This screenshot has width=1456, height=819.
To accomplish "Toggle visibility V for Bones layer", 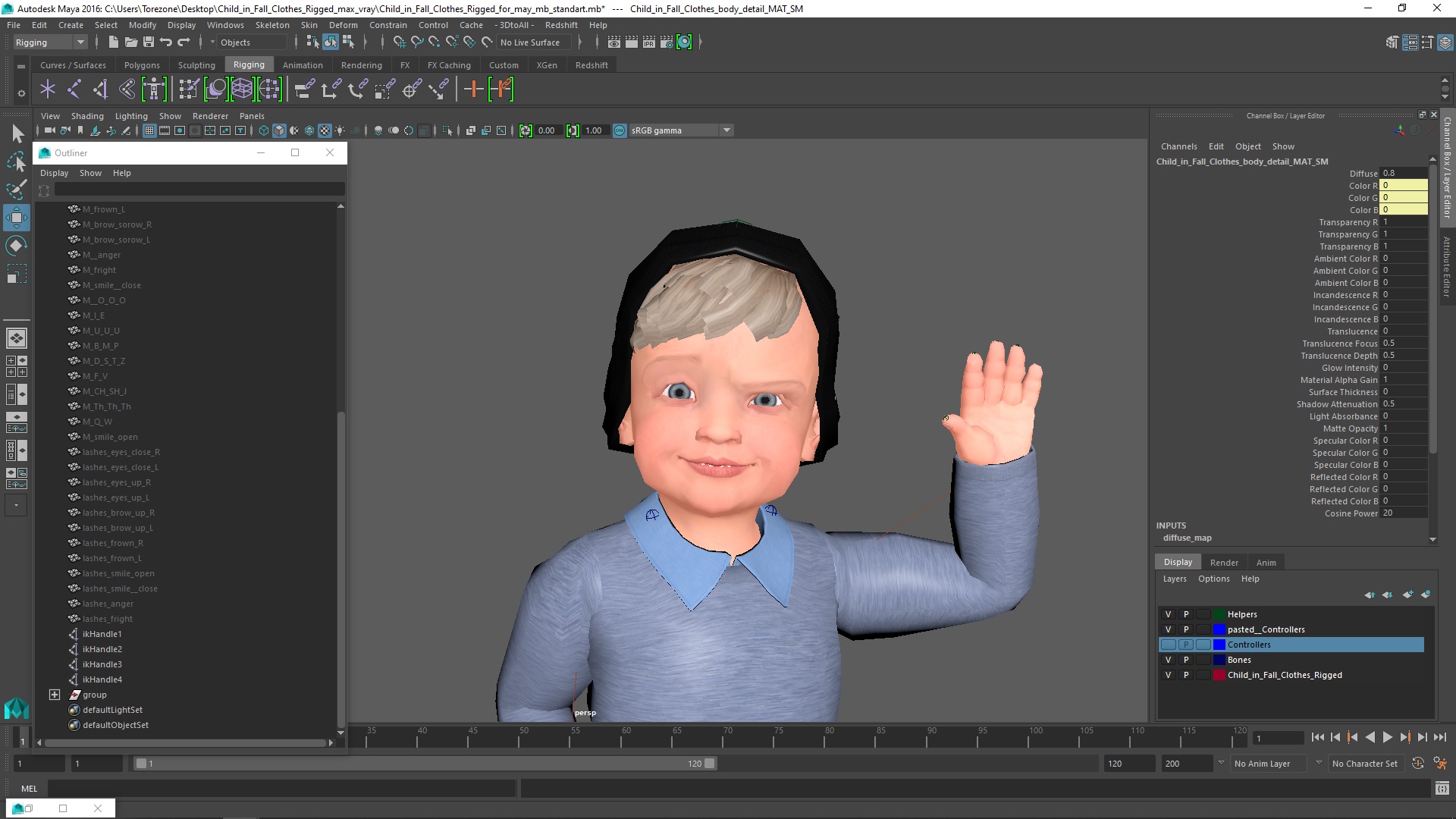I will pos(1168,659).
